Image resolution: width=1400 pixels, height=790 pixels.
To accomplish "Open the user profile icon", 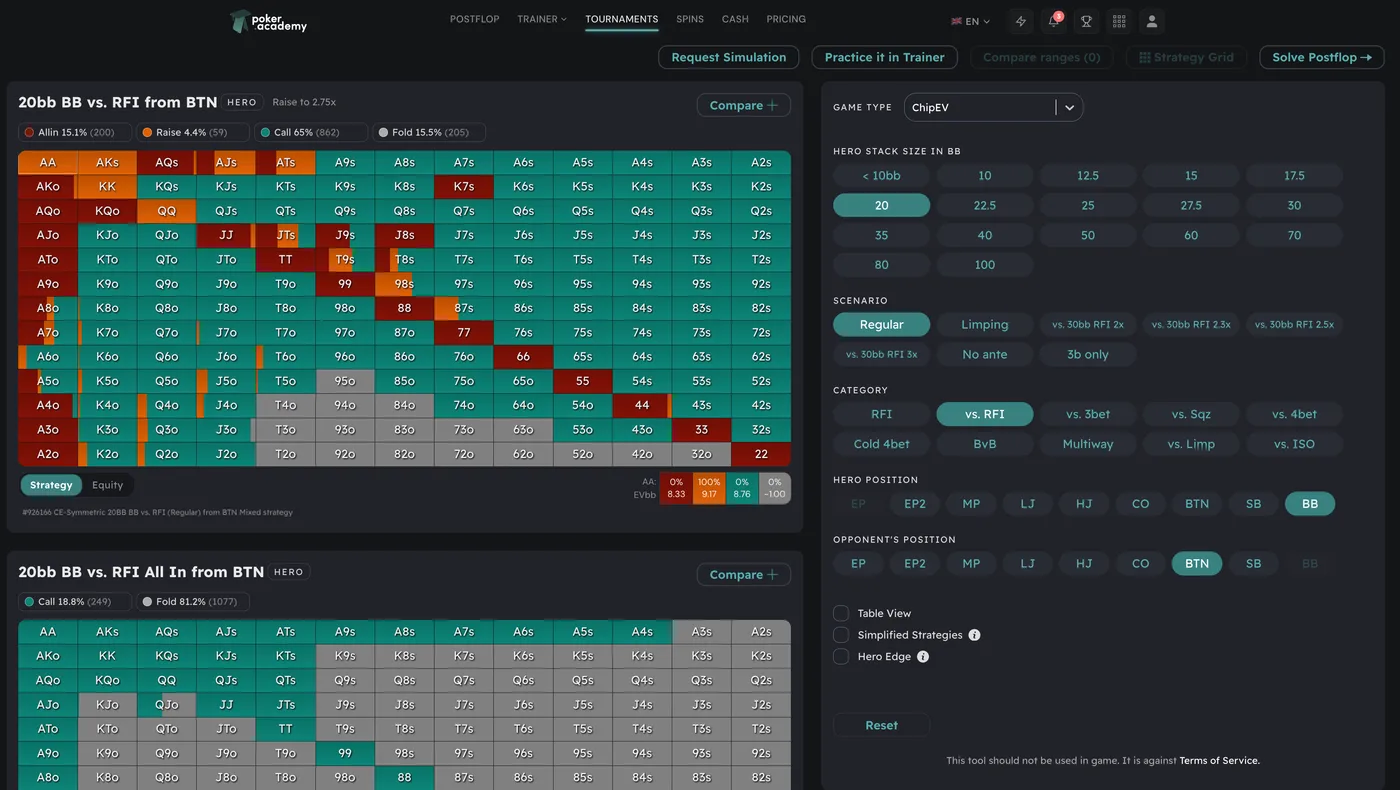I will pyautogui.click(x=1152, y=21).
